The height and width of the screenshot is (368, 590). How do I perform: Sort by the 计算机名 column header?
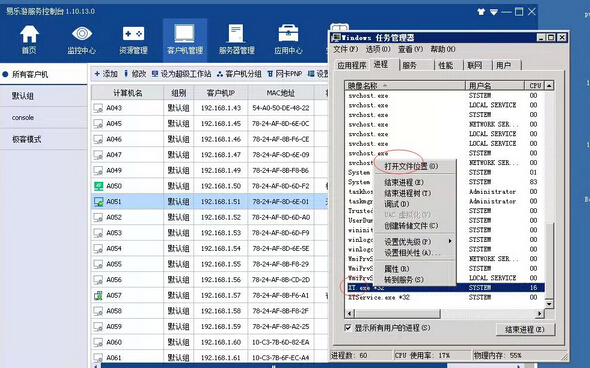(x=128, y=93)
